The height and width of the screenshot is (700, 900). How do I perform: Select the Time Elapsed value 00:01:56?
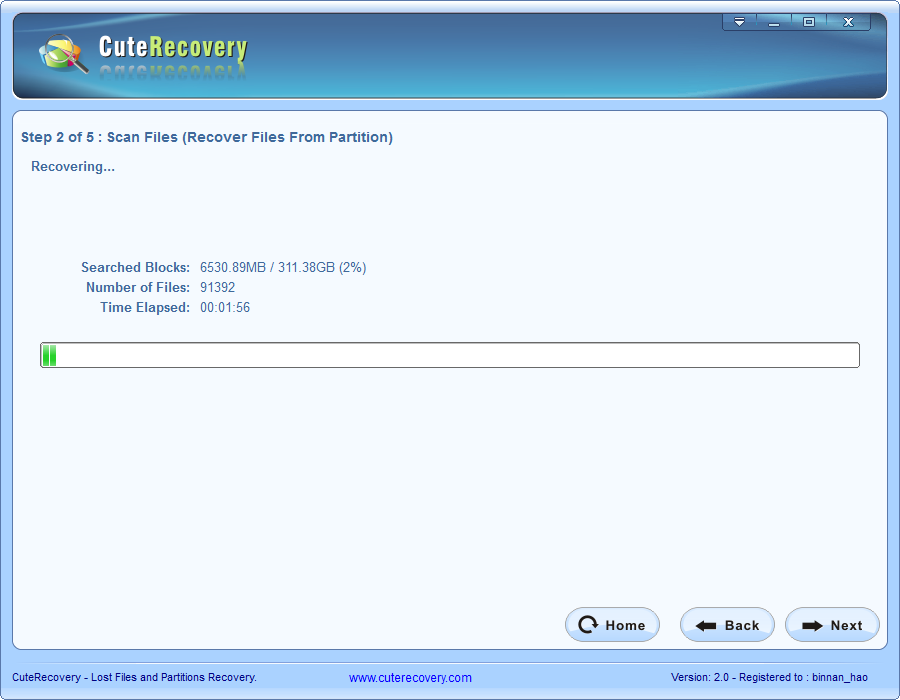tap(225, 308)
